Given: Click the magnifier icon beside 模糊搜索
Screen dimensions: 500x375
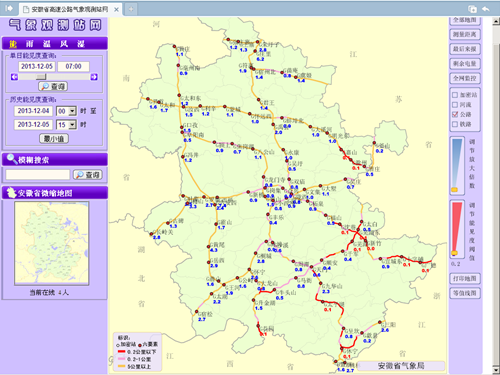Looking at the screenshot, I should pos(12,159).
